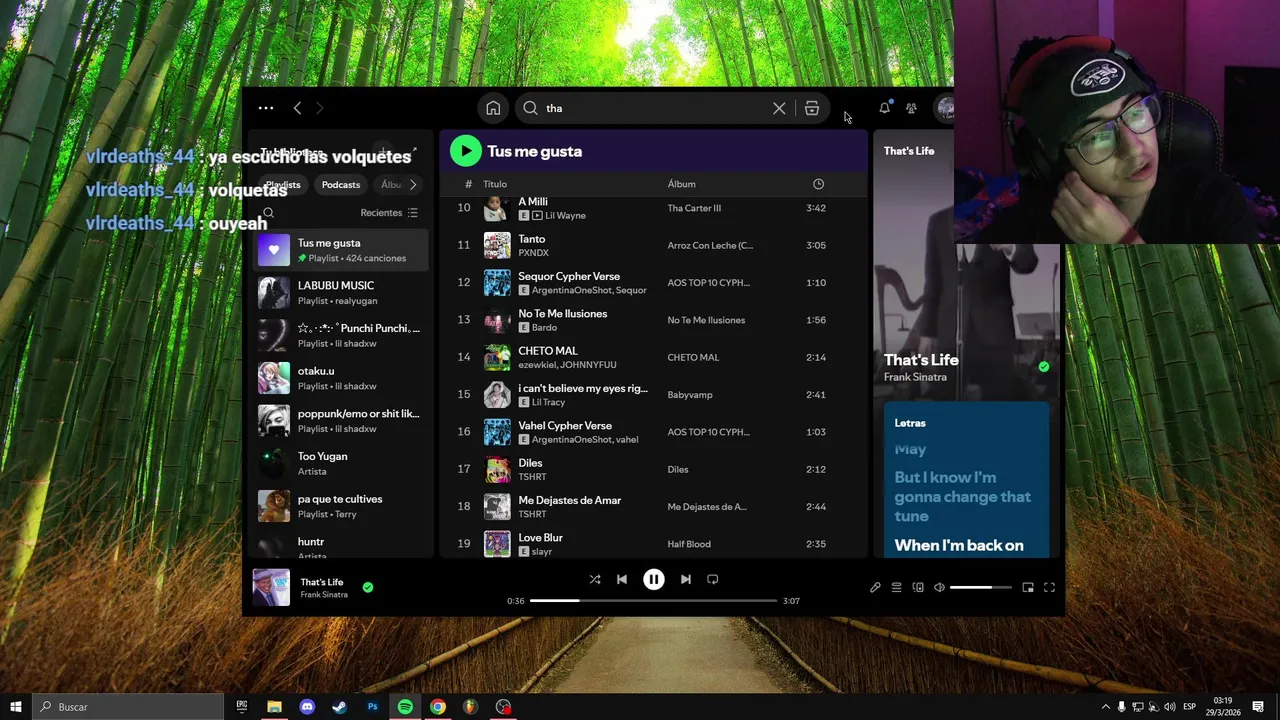Mute the volume speaker icon
Screen dimensions: 1280x720
pyautogui.click(x=939, y=587)
